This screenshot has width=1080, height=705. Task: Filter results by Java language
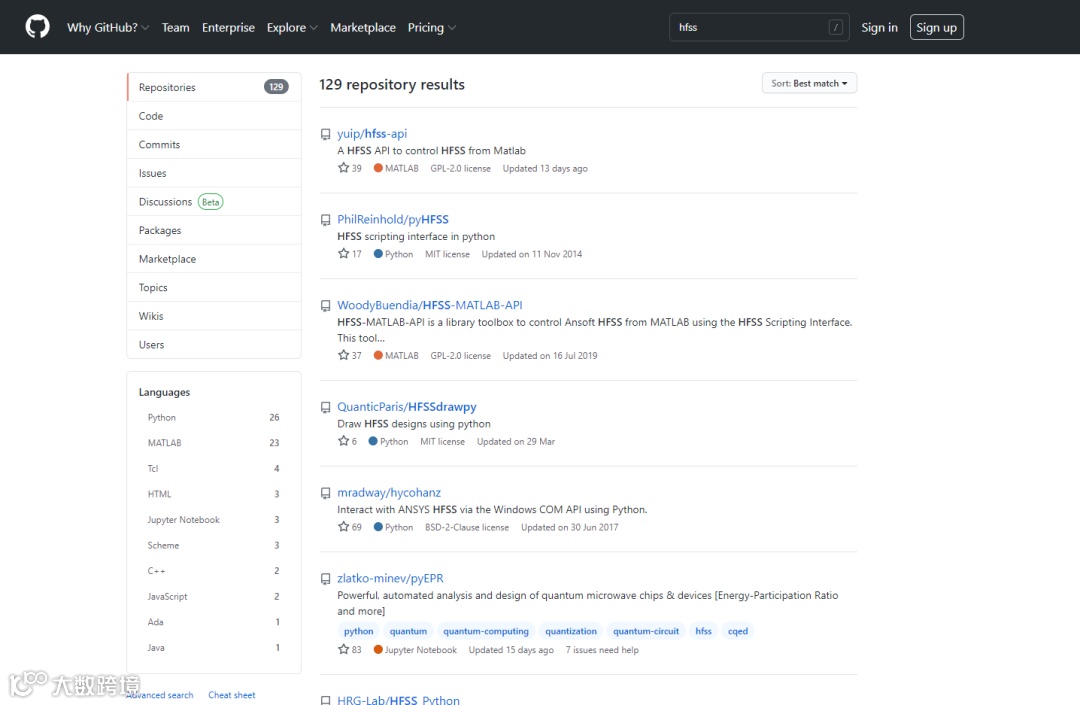[214, 647]
